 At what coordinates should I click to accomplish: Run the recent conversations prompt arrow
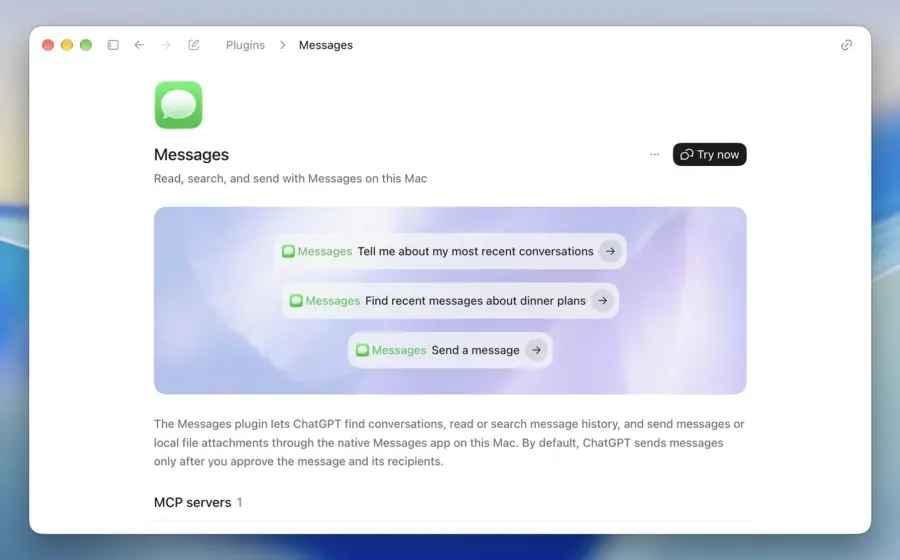pyautogui.click(x=610, y=251)
